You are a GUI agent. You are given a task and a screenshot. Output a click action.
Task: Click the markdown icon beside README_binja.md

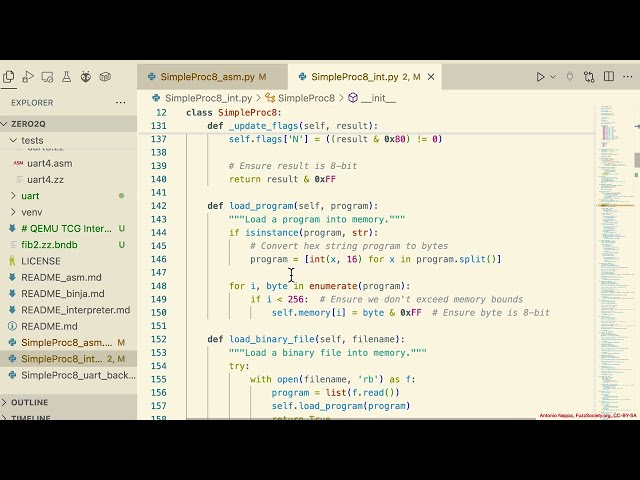point(12,294)
